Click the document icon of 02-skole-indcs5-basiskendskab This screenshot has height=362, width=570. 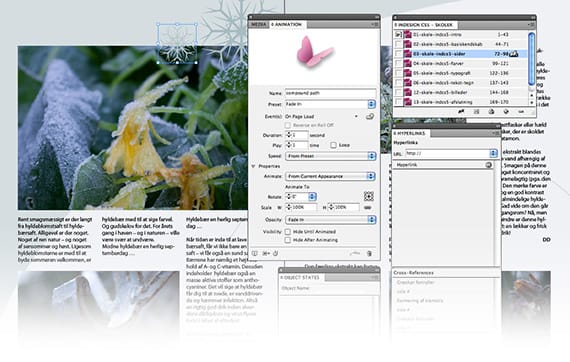pyautogui.click(x=407, y=44)
